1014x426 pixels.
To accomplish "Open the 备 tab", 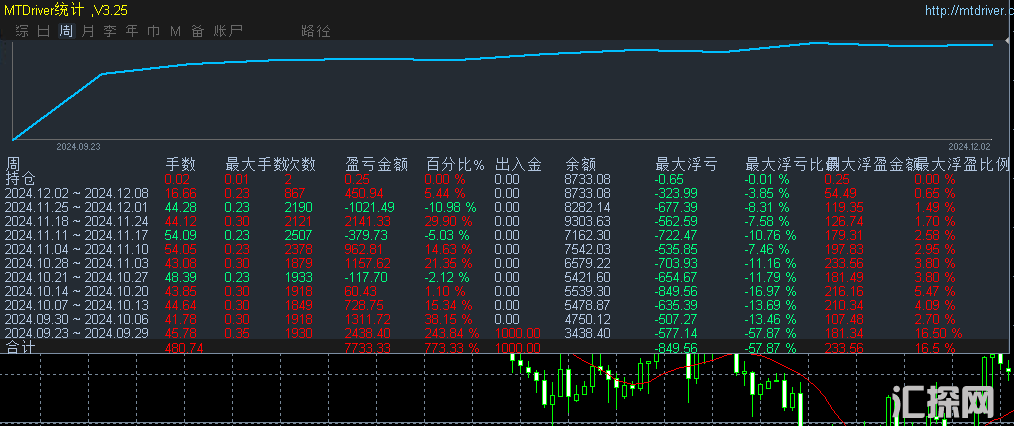I will coord(197,31).
